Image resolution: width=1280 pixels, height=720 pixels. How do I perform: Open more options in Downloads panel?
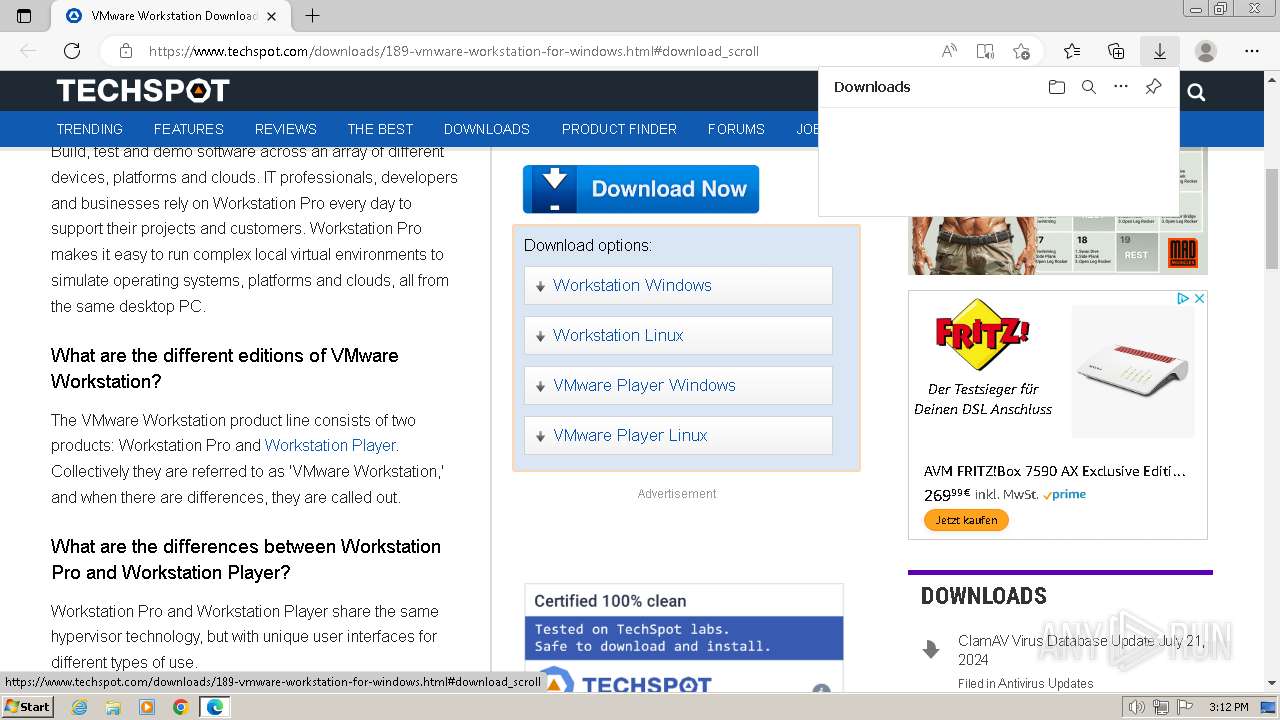[x=1121, y=87]
